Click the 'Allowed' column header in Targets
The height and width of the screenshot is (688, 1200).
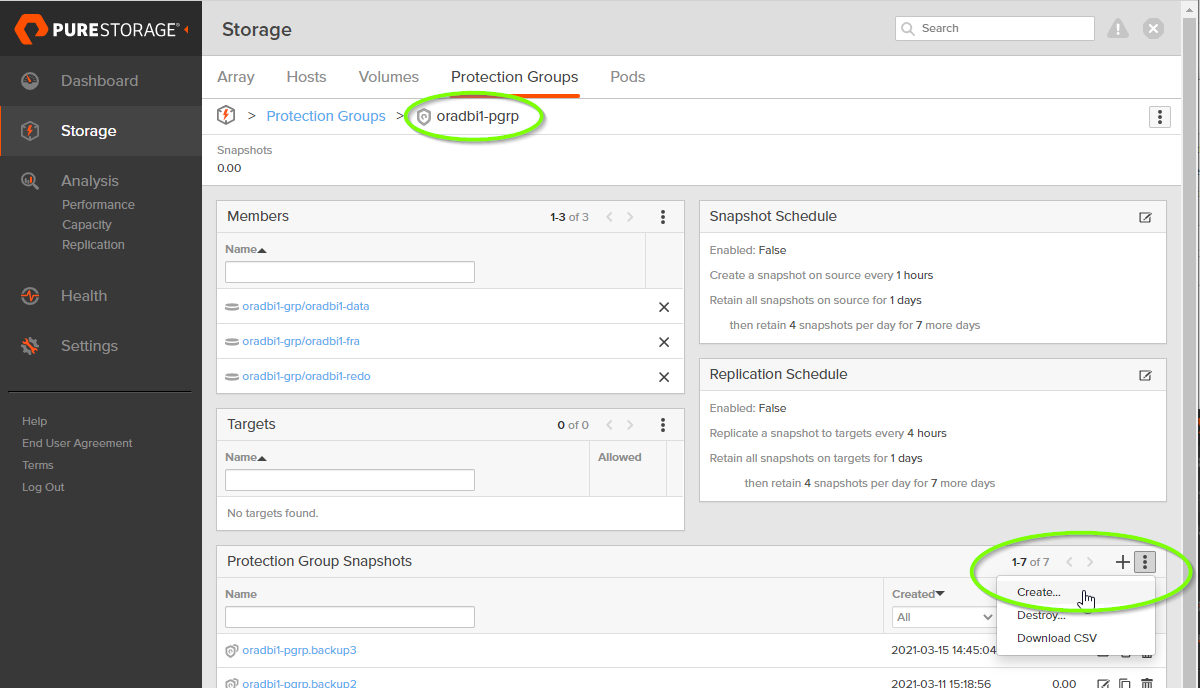(620, 457)
